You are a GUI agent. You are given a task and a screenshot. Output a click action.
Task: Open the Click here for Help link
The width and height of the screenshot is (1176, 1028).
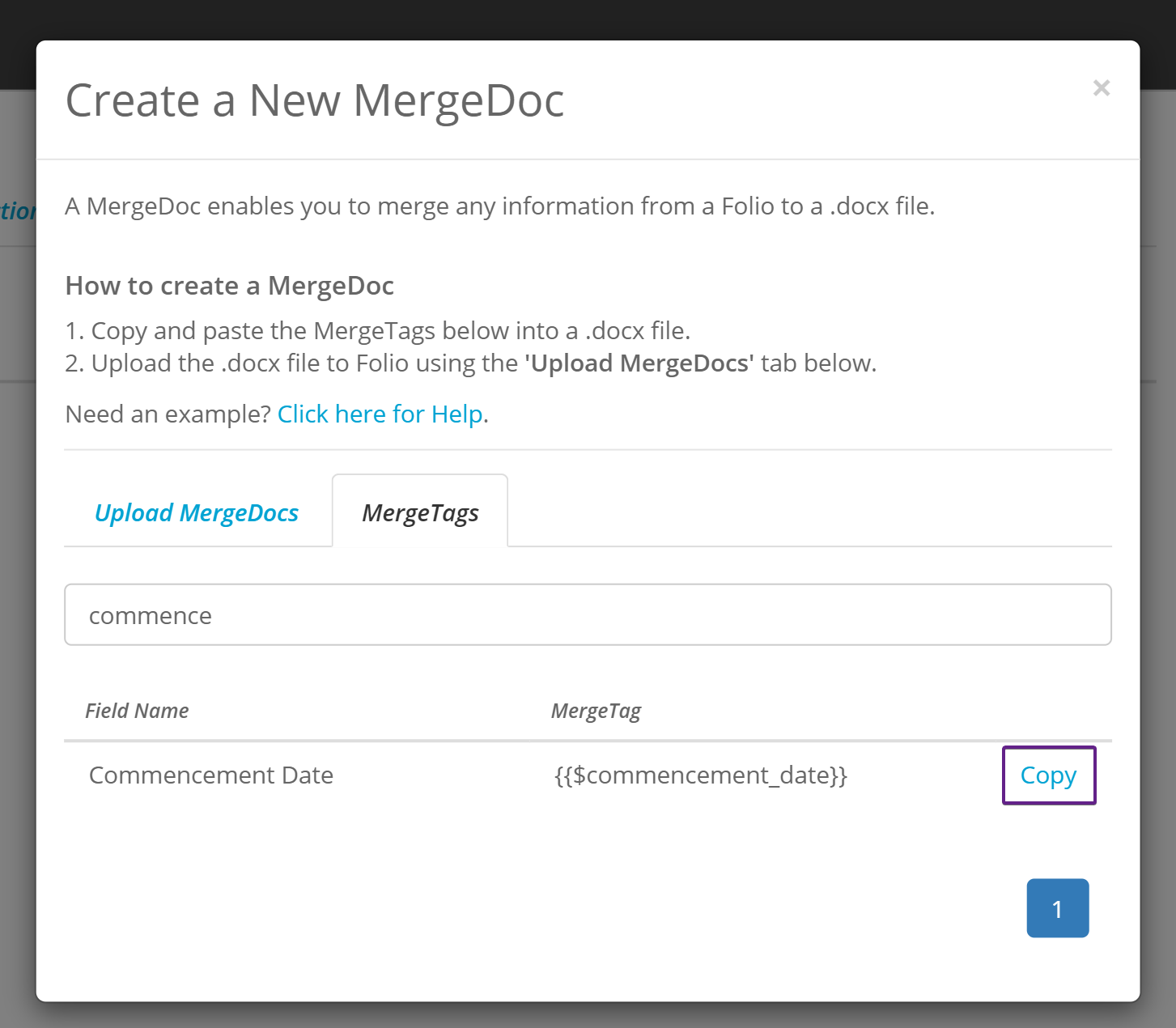(x=380, y=414)
